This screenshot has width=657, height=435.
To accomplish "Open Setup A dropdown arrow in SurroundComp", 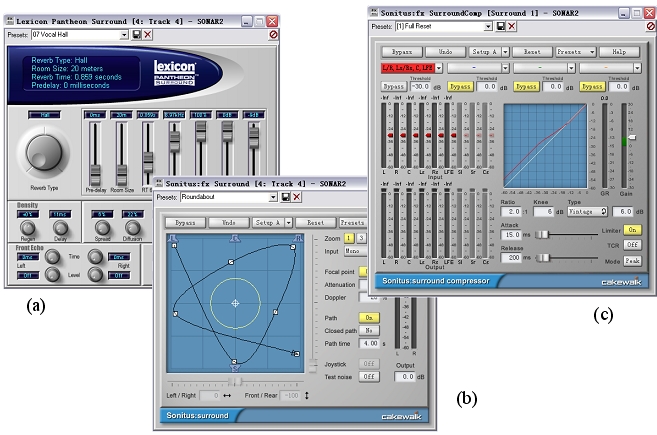I will click(x=505, y=52).
